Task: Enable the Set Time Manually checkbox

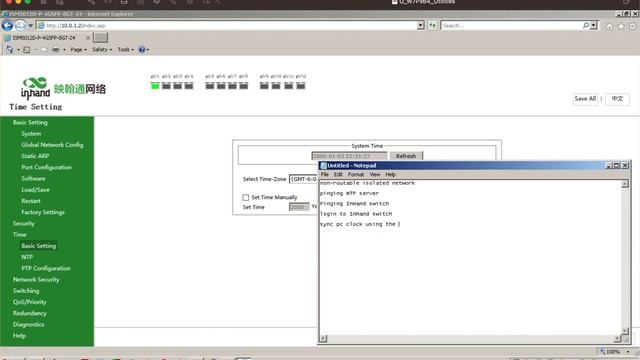Action: (x=246, y=197)
